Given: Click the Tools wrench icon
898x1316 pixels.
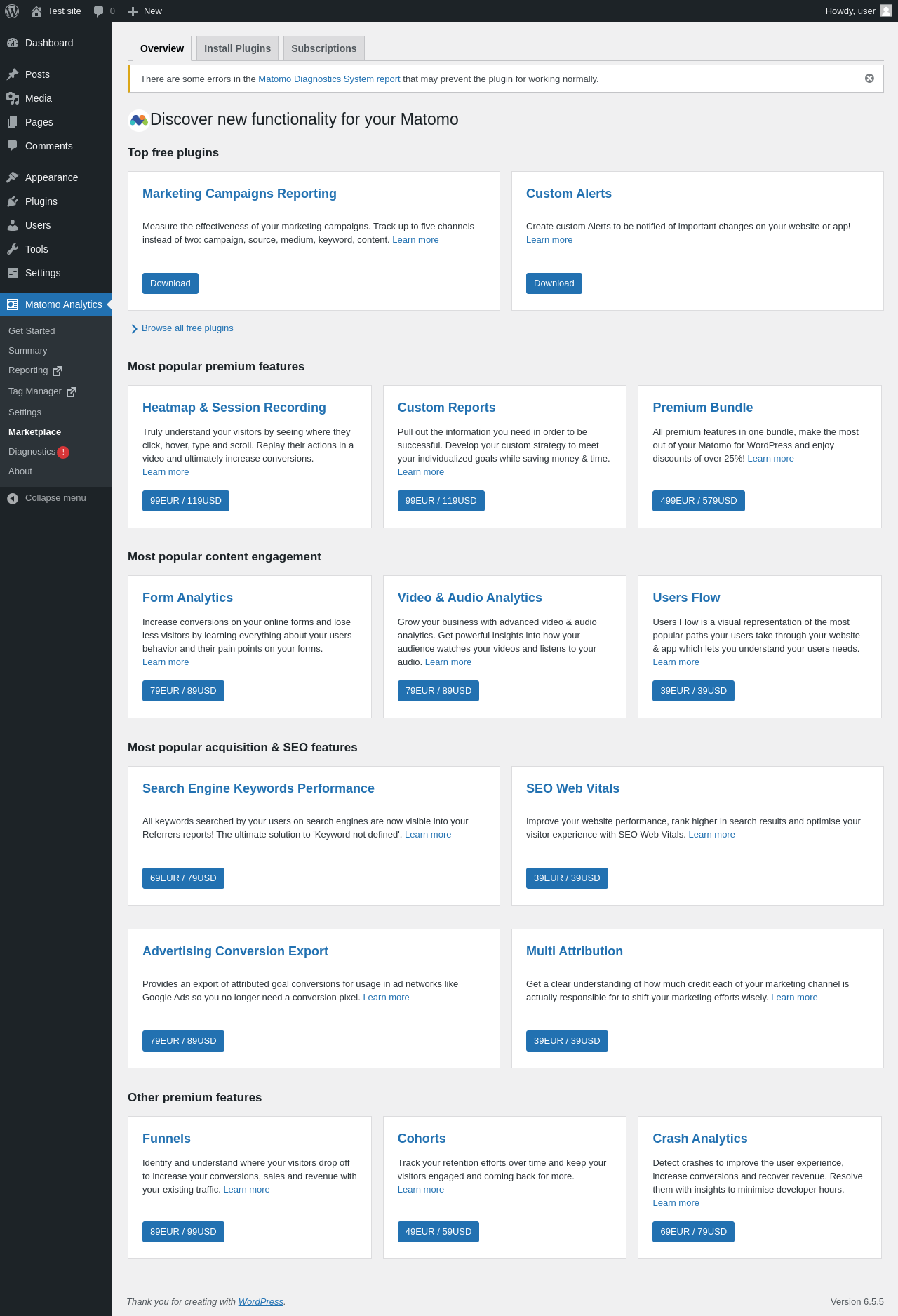Looking at the screenshot, I should 13,249.
